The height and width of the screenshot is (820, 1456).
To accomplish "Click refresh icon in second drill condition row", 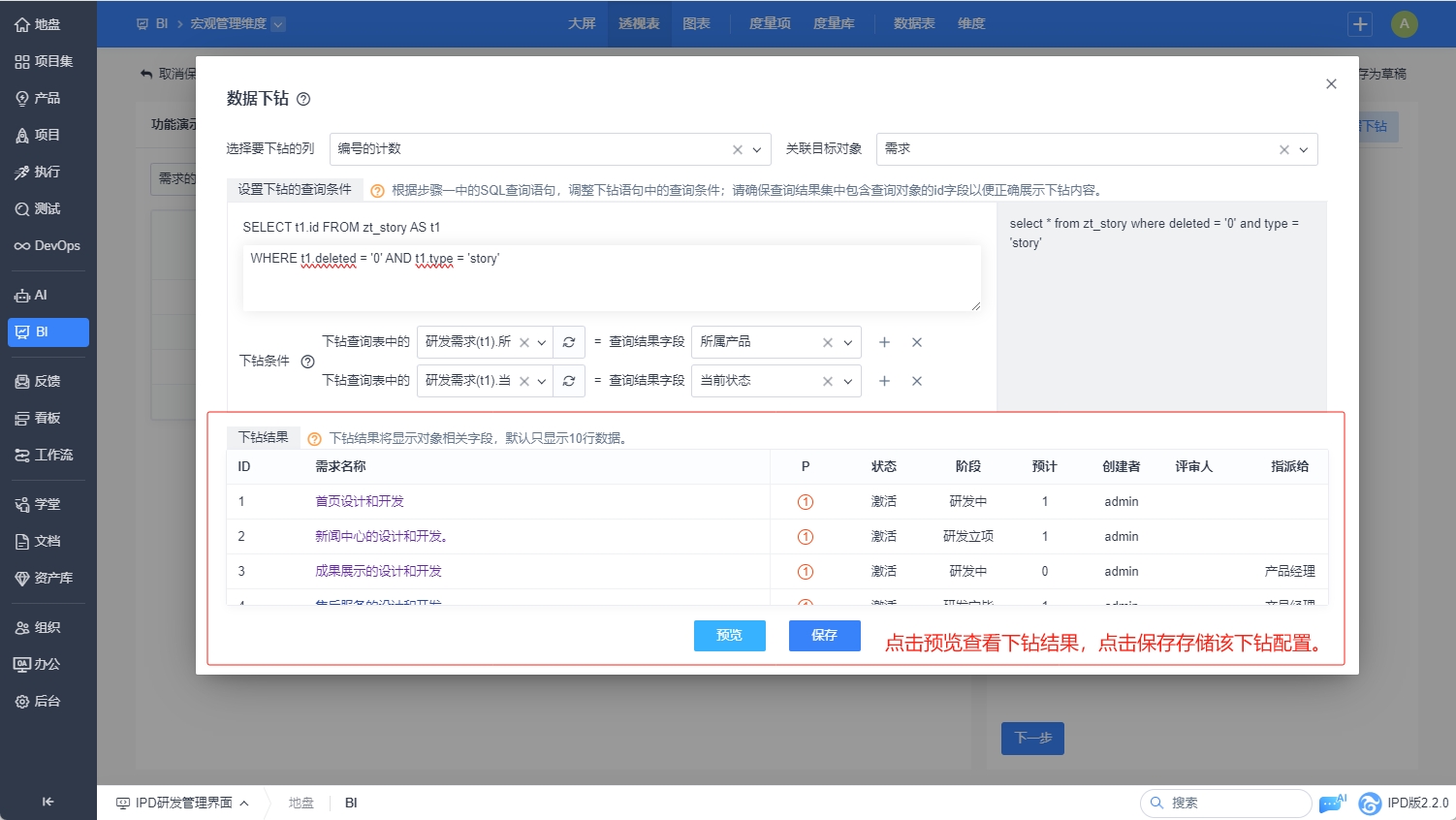I will [569, 381].
